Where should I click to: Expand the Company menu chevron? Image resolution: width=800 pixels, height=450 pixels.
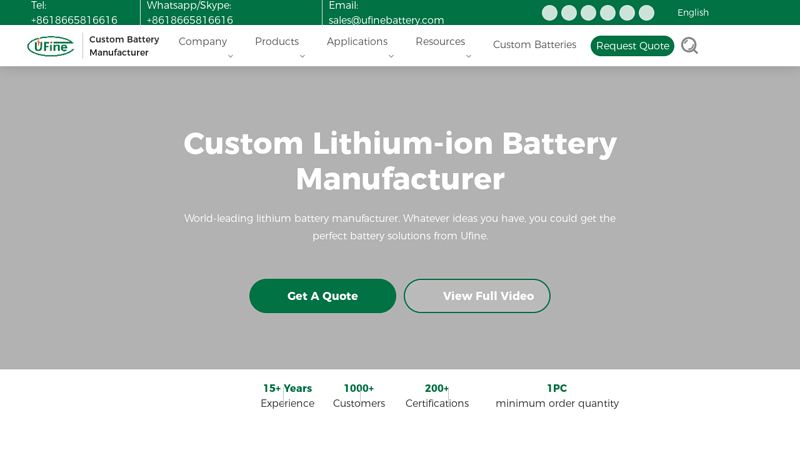click(x=231, y=56)
